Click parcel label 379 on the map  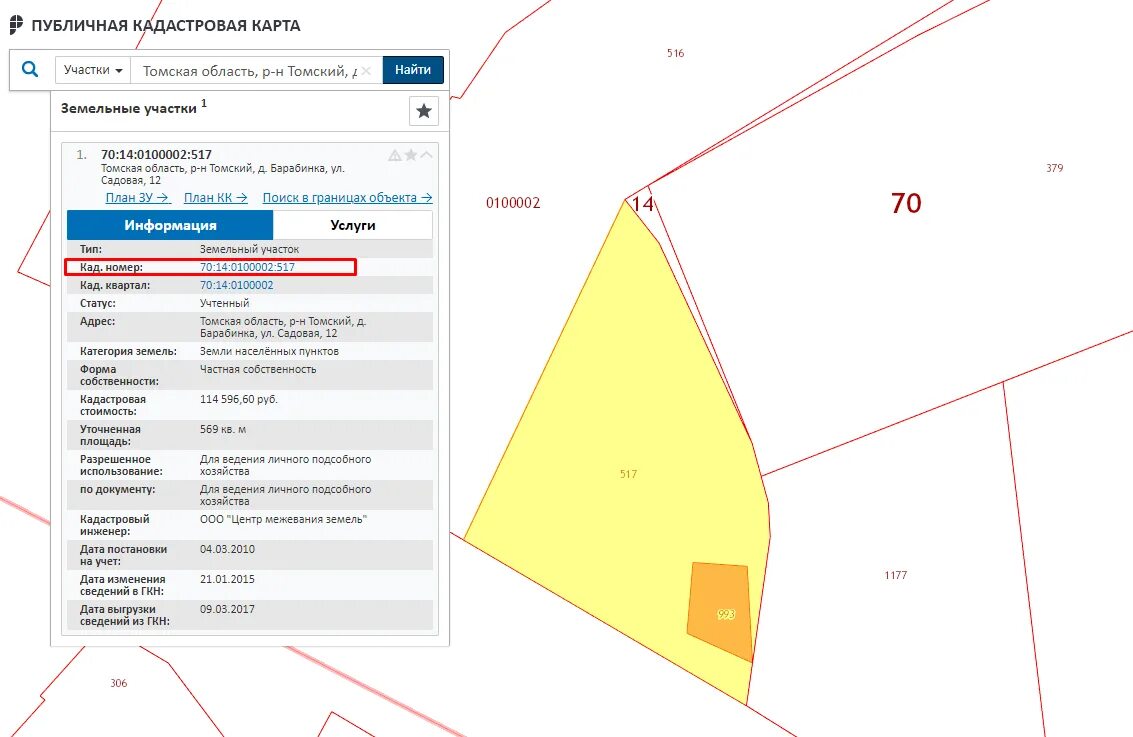1054,168
